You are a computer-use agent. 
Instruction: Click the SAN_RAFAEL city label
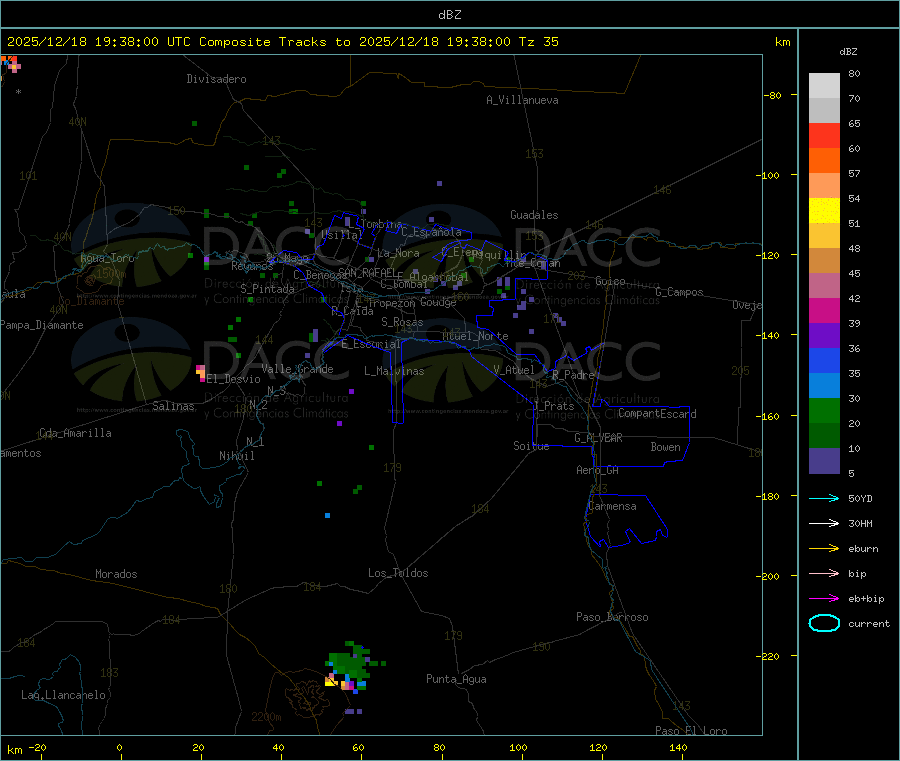pos(366,272)
